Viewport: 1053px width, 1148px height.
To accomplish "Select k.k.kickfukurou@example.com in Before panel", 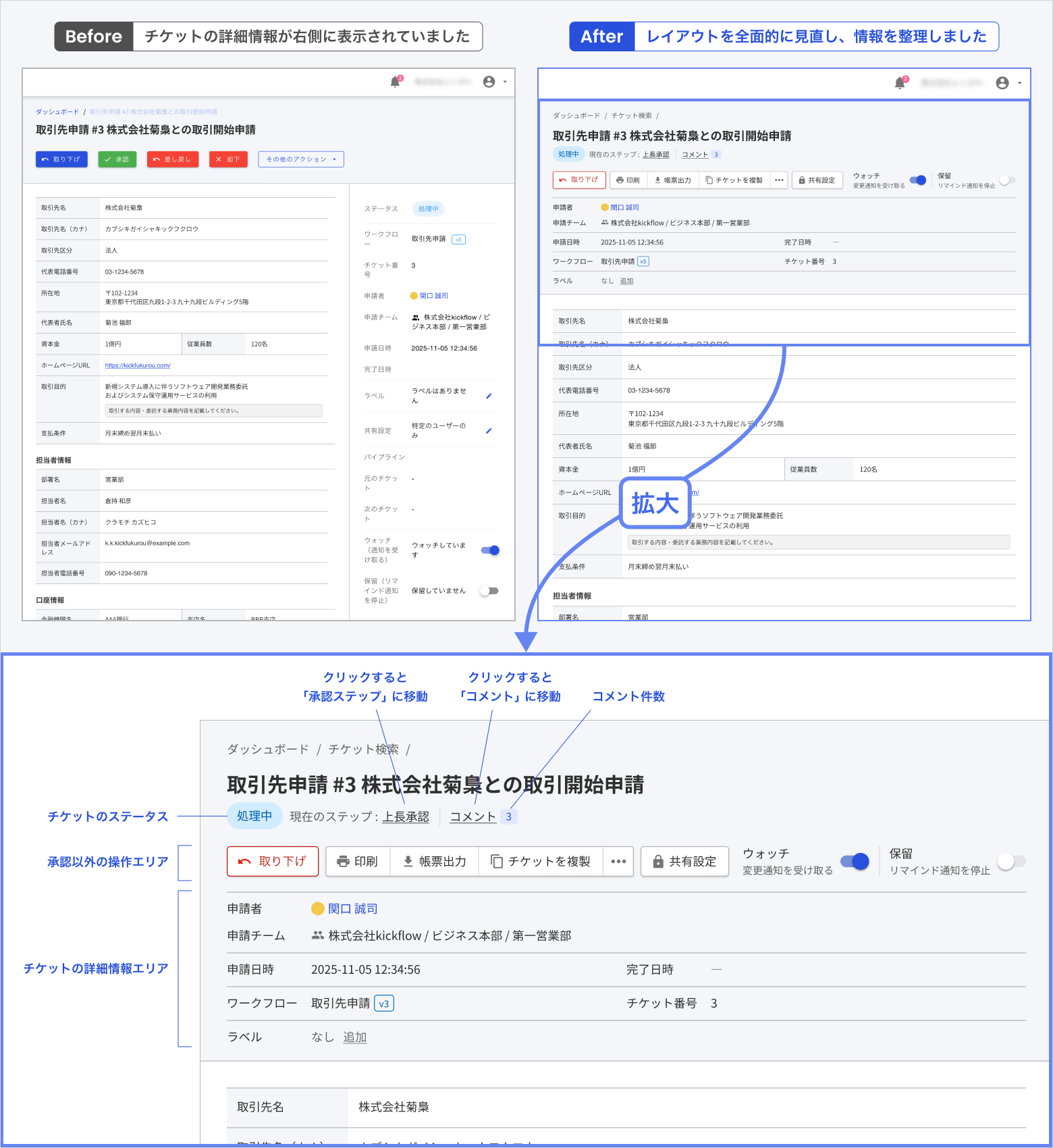I will (x=147, y=543).
